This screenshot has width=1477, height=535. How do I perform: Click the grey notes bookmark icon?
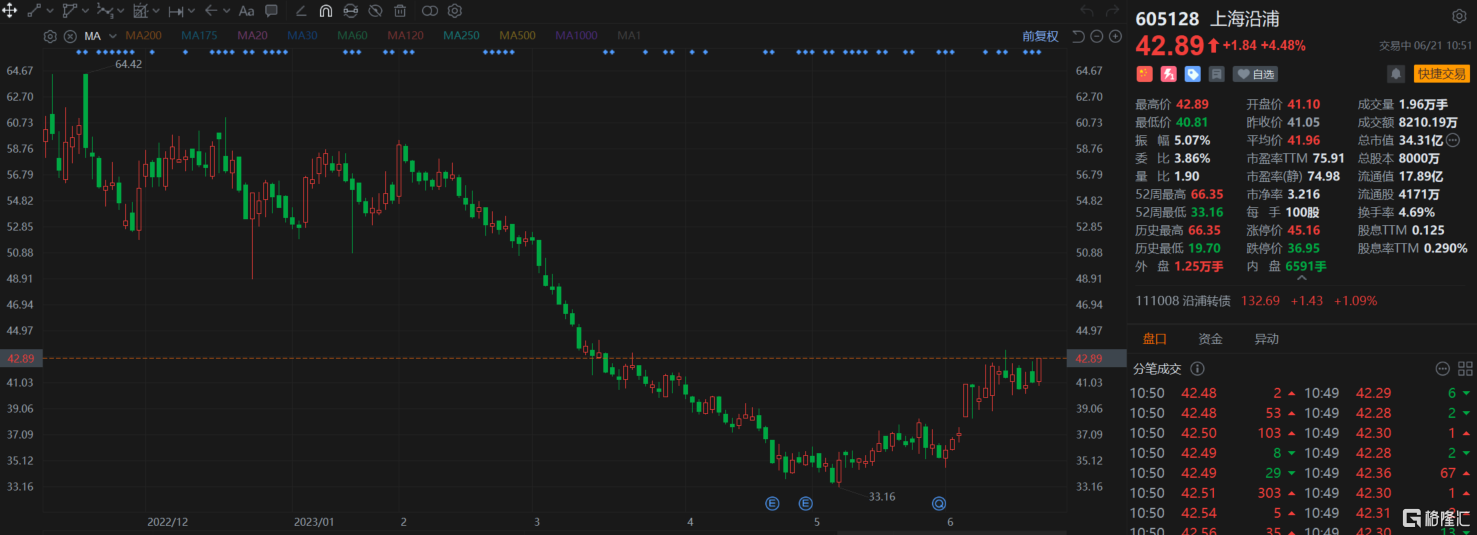1216,74
